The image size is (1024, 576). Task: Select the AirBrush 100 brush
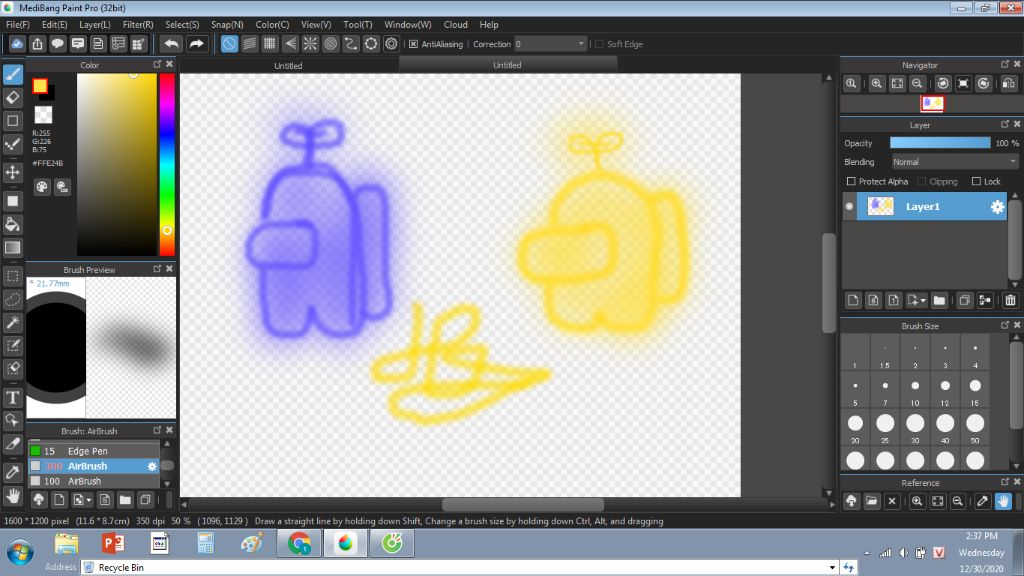[x=93, y=481]
